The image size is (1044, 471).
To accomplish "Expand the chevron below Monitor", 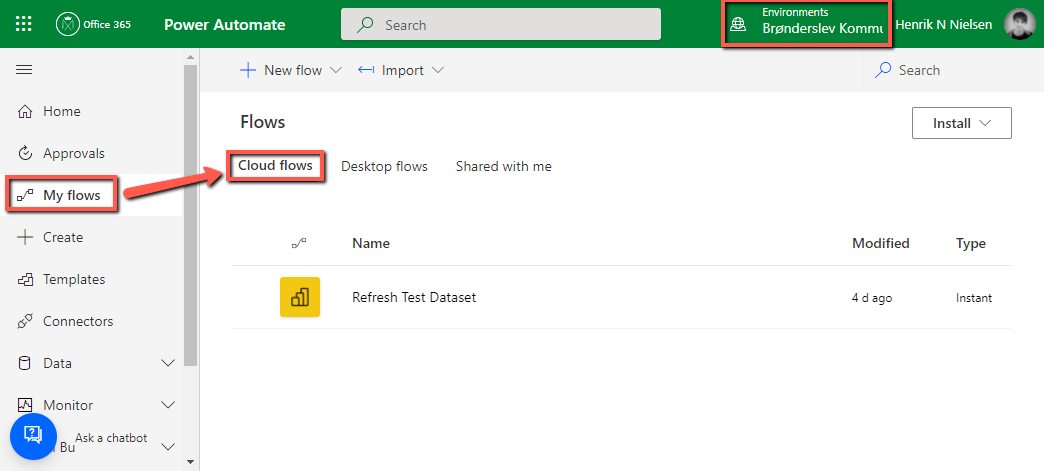I will pos(168,447).
